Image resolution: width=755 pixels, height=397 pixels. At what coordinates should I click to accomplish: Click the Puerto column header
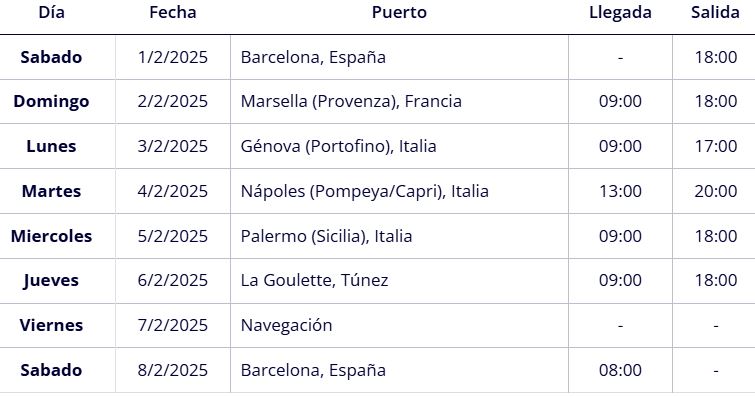(x=399, y=13)
